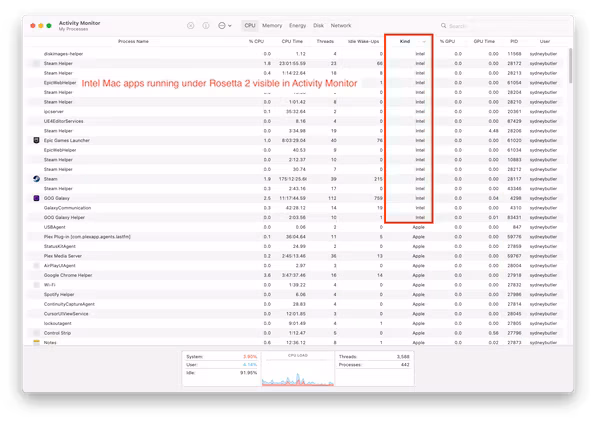
Task: Click the Idle percentage 91.95%
Action: point(249,373)
